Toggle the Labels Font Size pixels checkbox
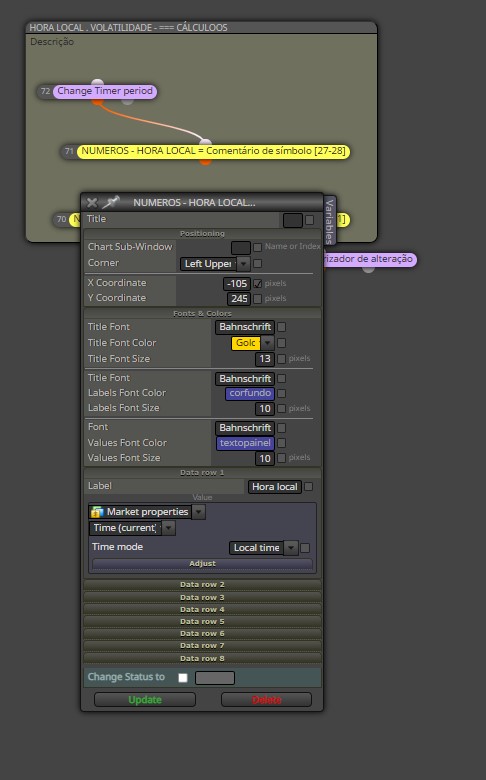The image size is (486, 780). pyautogui.click(x=282, y=408)
